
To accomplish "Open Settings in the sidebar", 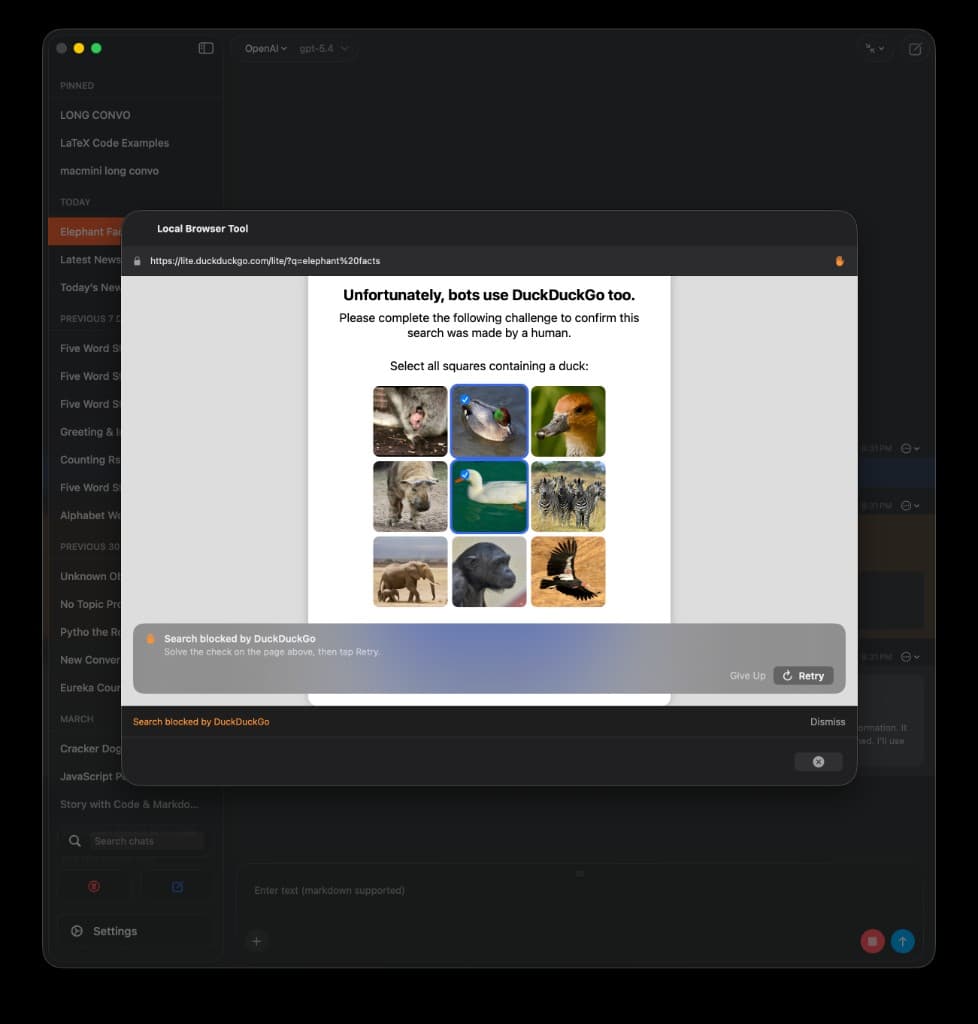I will pyautogui.click(x=114, y=931).
